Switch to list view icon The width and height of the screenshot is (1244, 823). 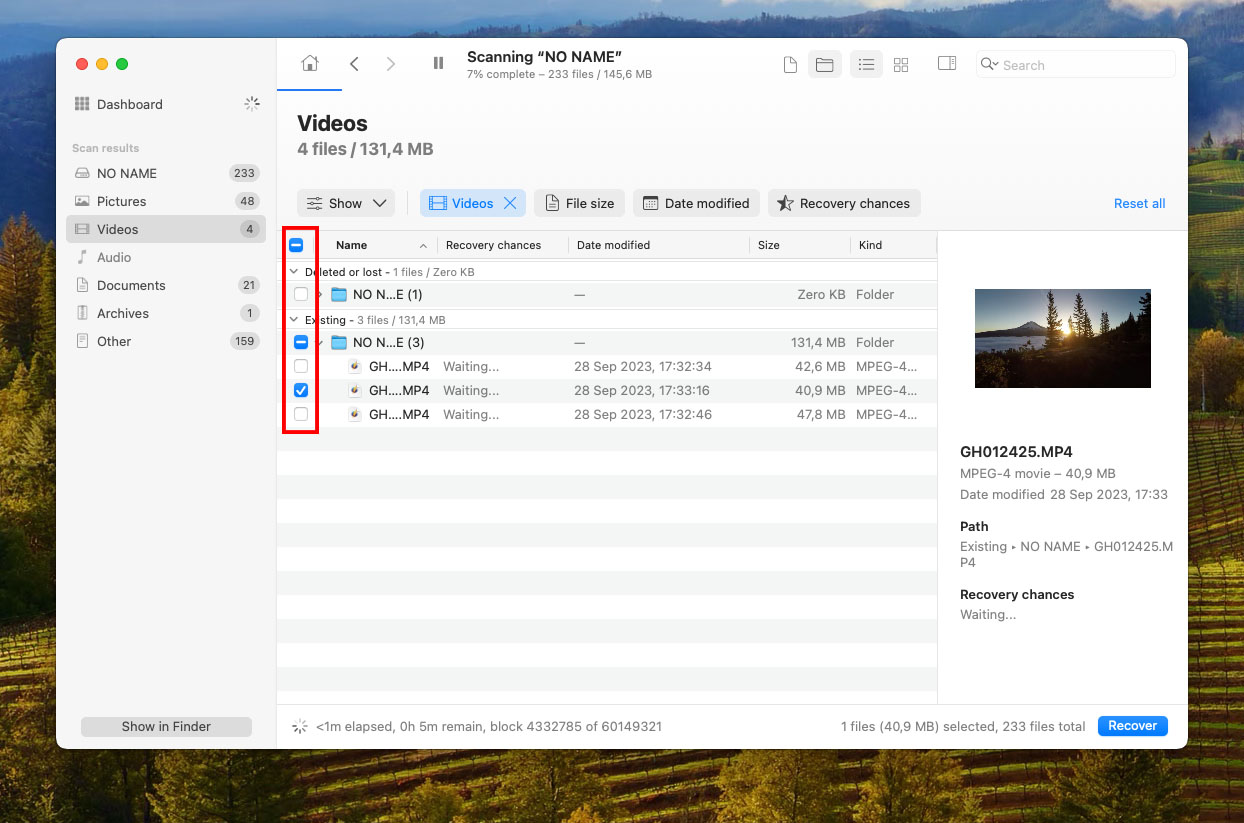point(866,65)
